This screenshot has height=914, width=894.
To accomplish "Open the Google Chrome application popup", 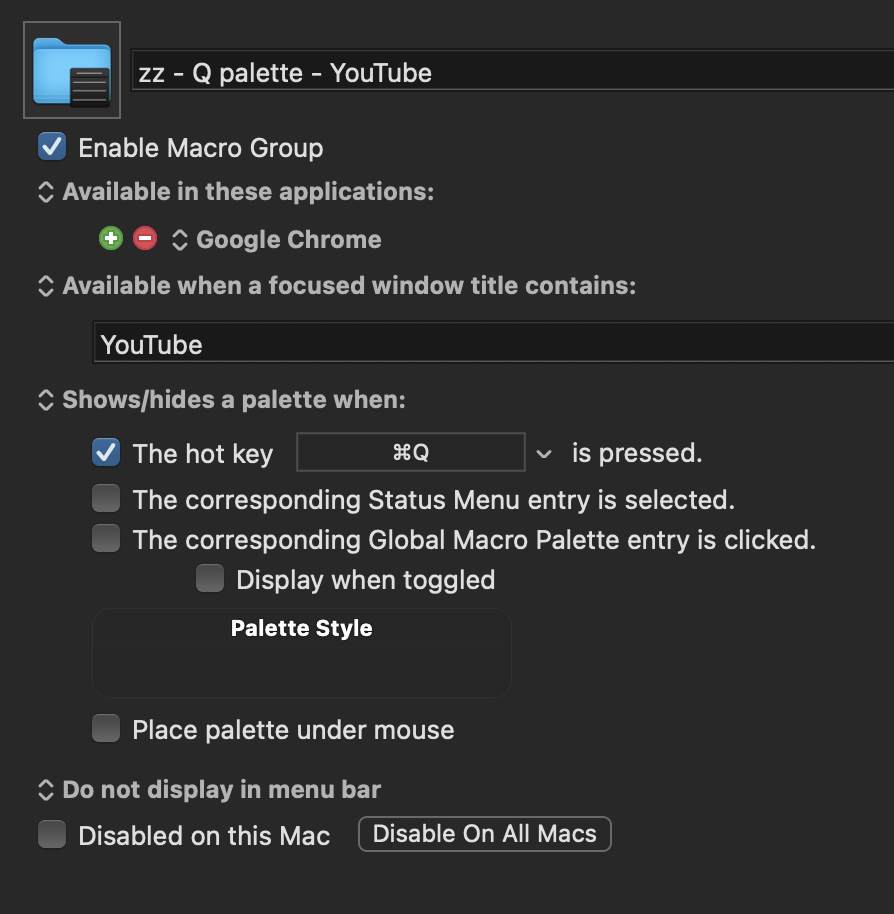I will [x=180, y=240].
